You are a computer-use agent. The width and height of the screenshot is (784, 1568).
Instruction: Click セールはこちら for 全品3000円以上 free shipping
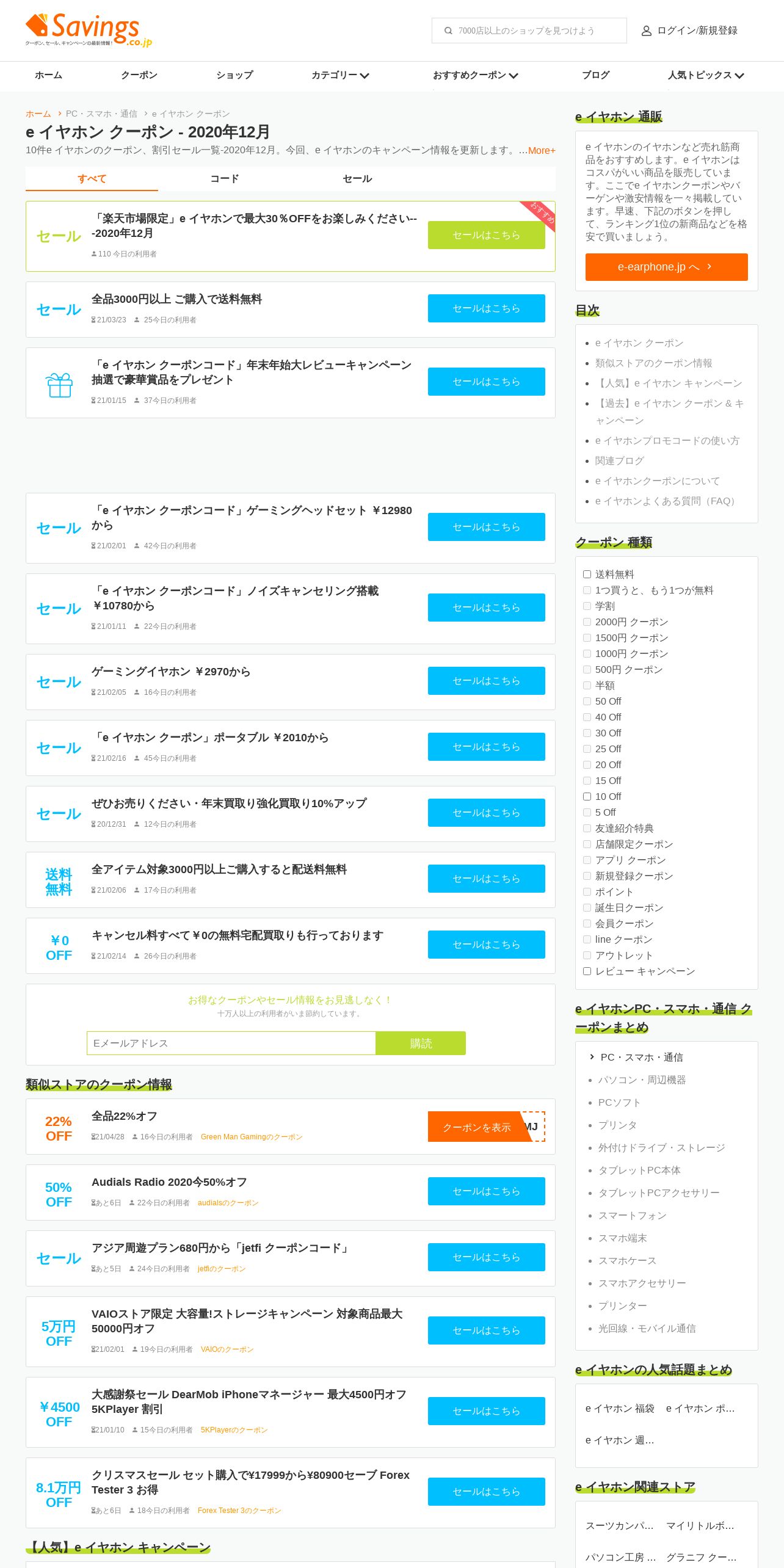[x=487, y=308]
